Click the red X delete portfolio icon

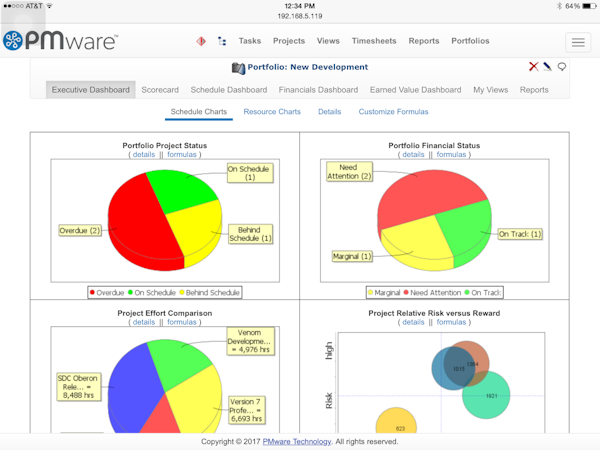click(533, 67)
